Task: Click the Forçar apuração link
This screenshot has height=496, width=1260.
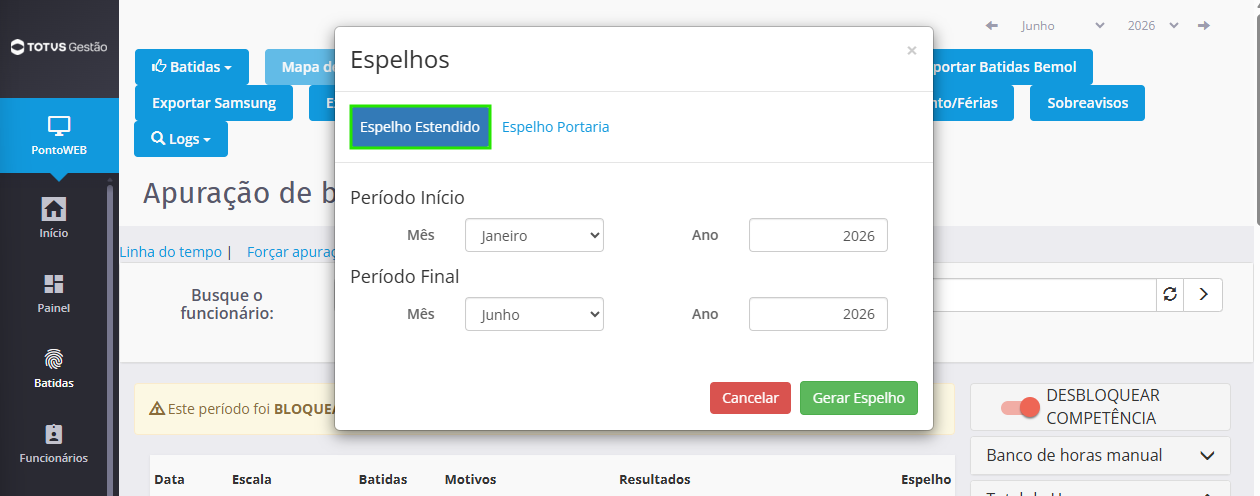Action: tap(290, 252)
